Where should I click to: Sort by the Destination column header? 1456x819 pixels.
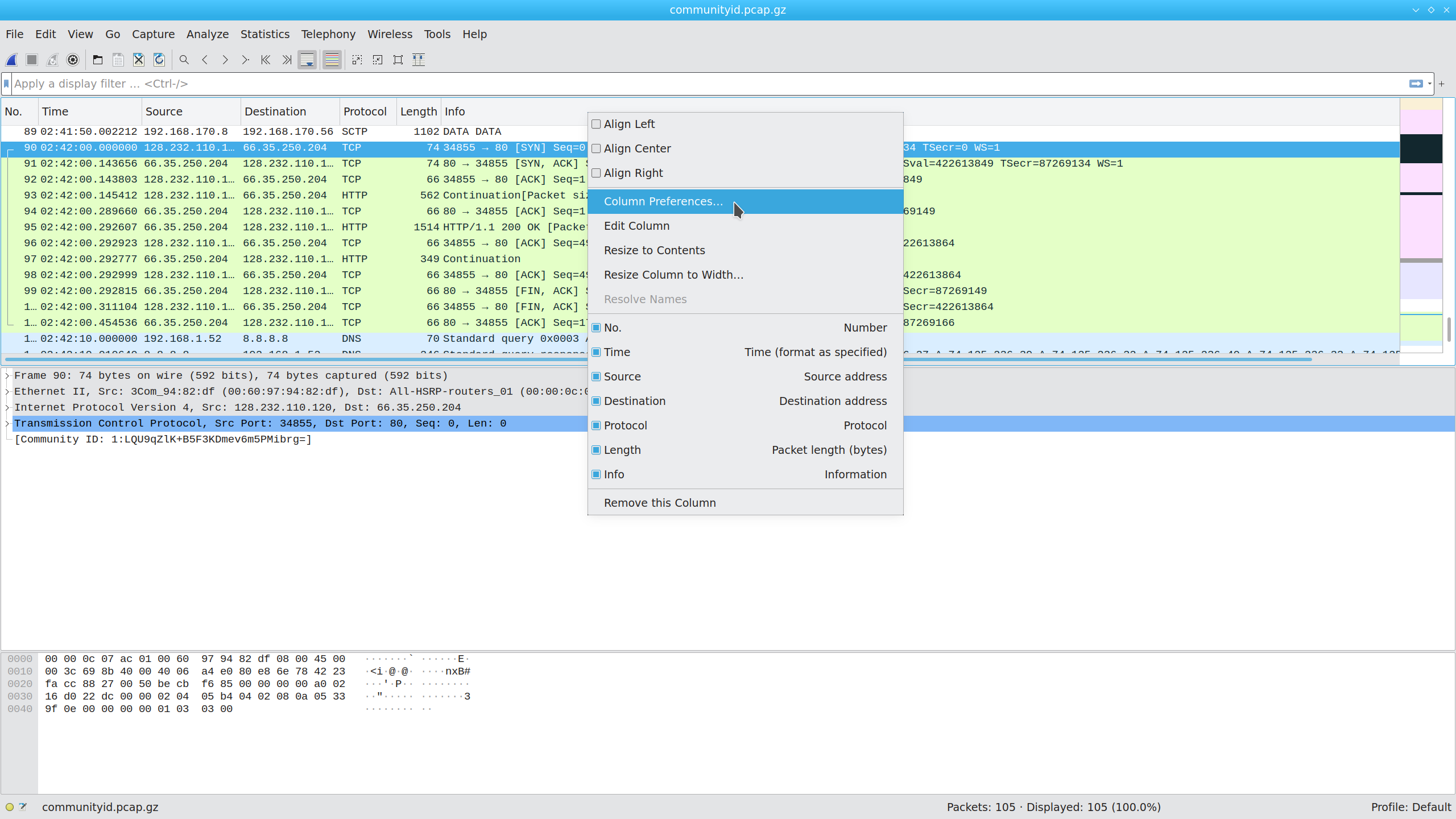pyautogui.click(x=290, y=111)
